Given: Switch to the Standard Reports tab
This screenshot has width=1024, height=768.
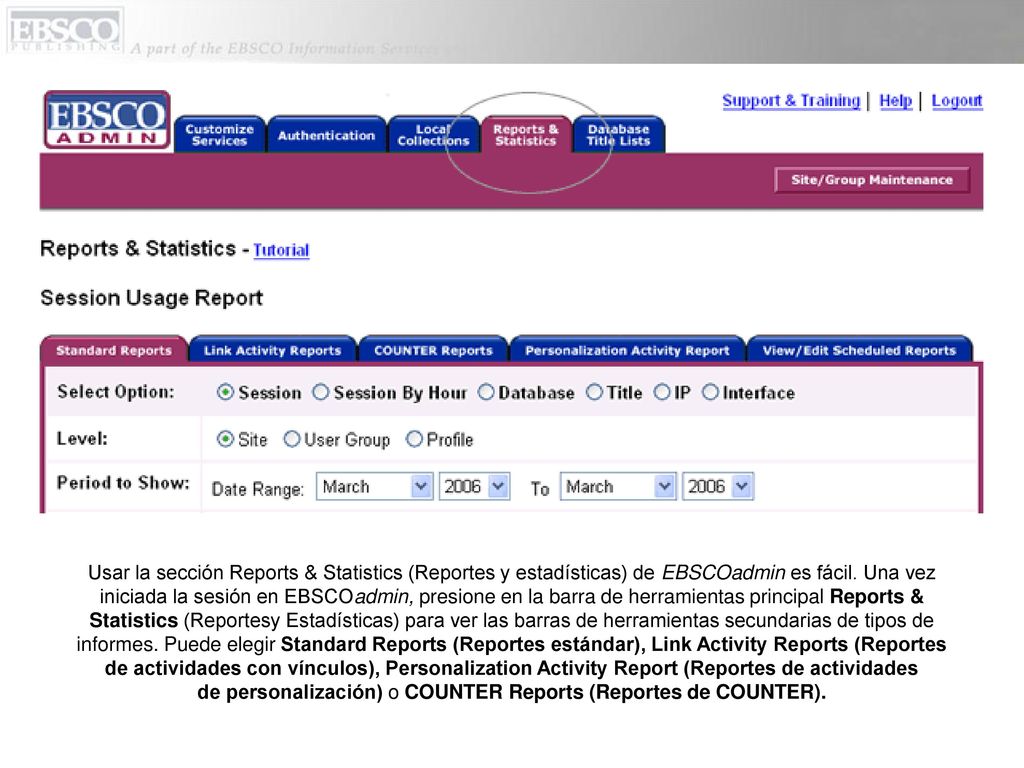Looking at the screenshot, I should pyautogui.click(x=114, y=350).
